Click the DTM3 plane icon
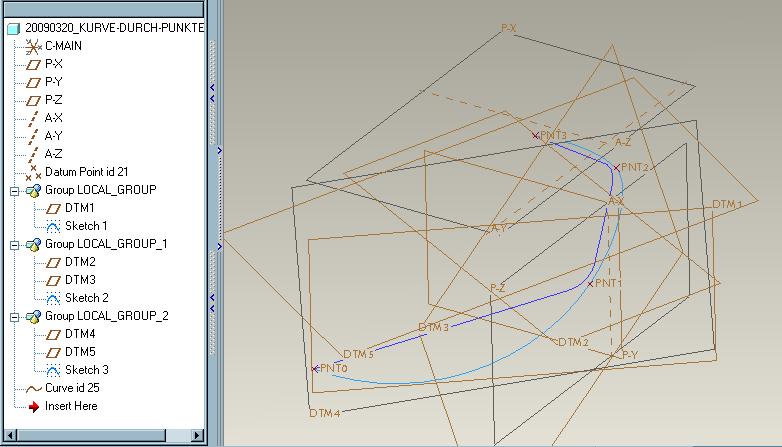Image resolution: width=782 pixels, height=447 pixels. tap(53, 280)
